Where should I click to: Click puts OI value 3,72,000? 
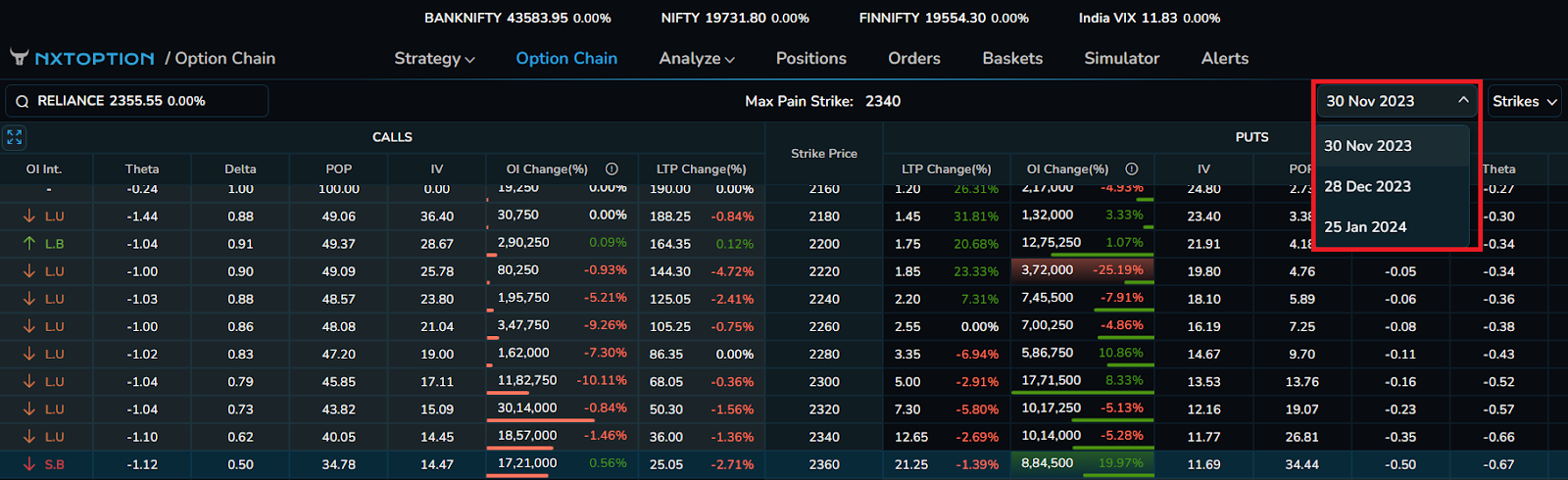pyautogui.click(x=1048, y=269)
